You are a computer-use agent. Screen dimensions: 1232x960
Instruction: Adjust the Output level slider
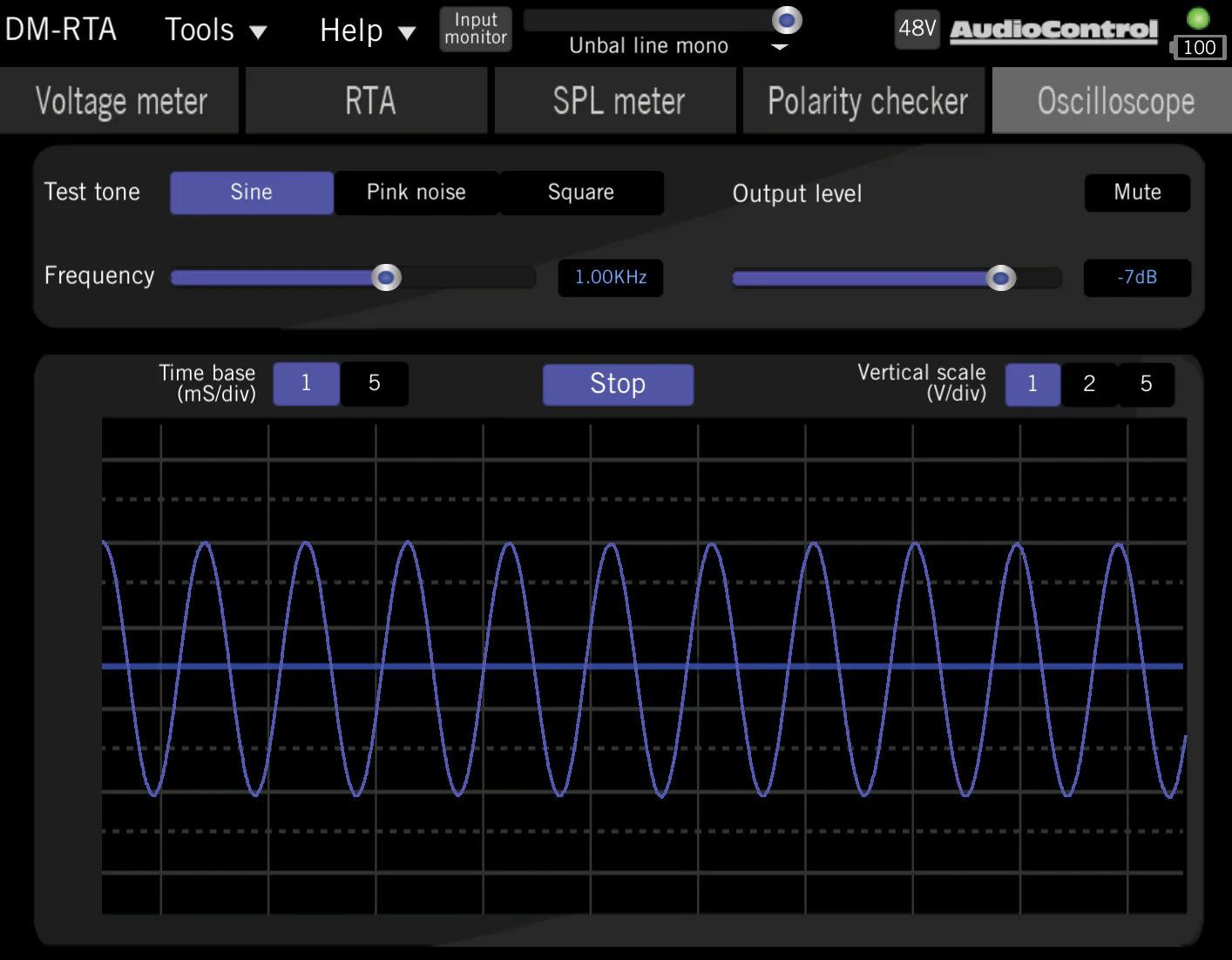[x=1001, y=277]
